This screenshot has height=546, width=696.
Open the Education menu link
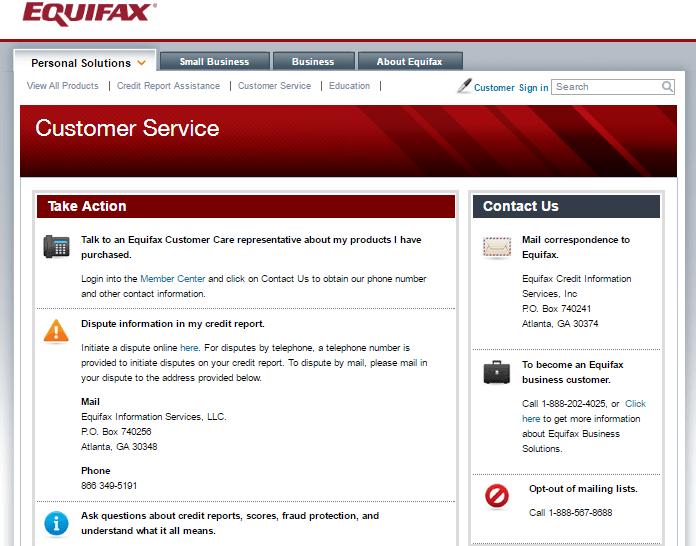click(349, 86)
